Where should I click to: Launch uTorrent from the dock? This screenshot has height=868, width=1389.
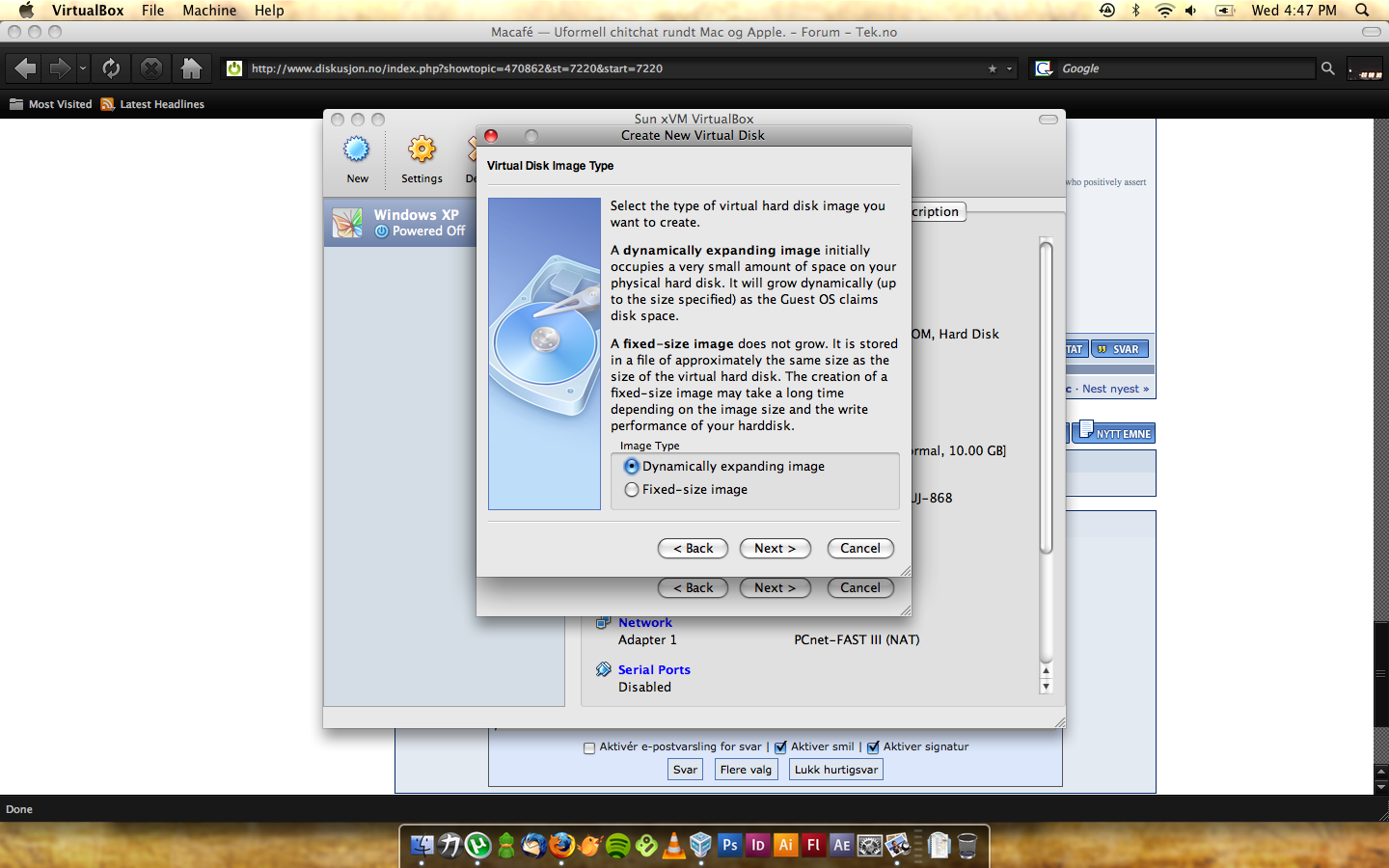point(478,846)
